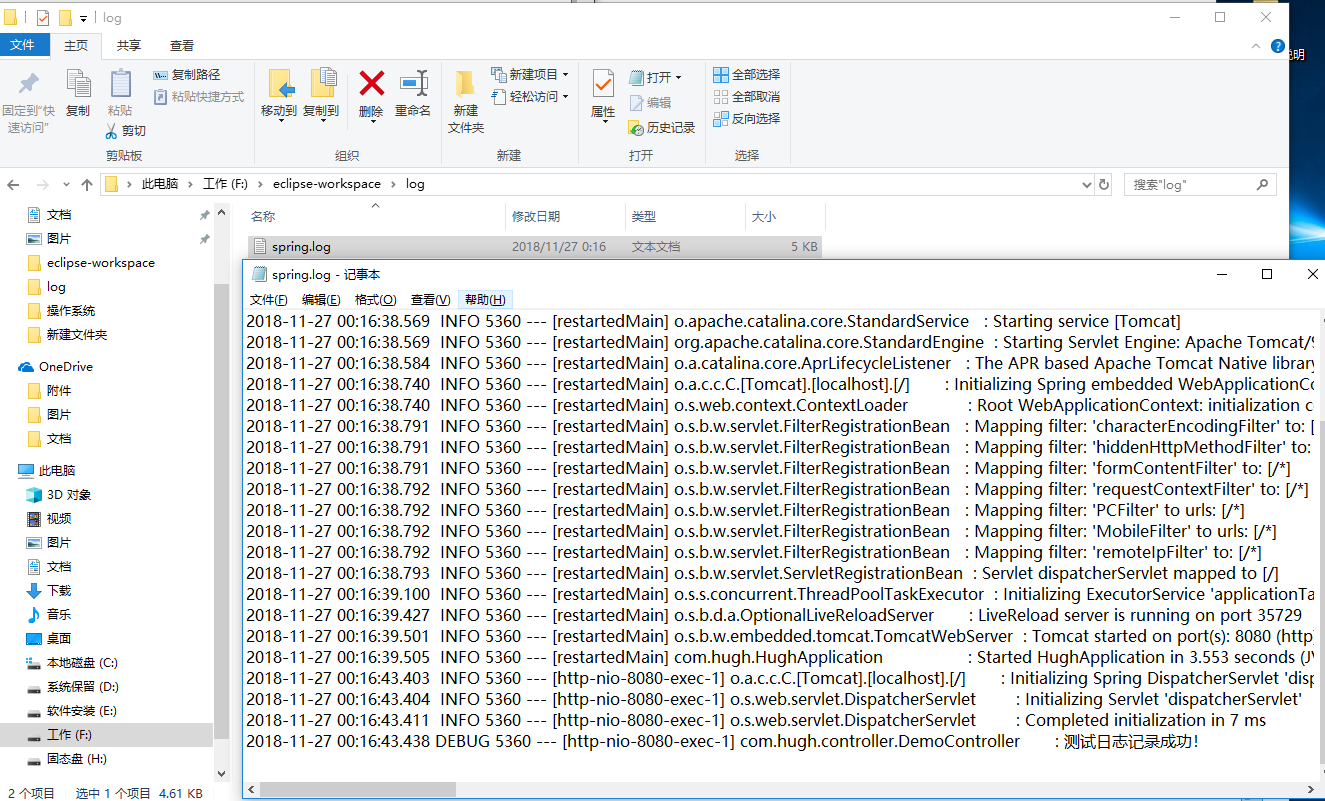Image resolution: width=1325 pixels, height=801 pixels.
Task: Create a New Folder from ribbon
Action: 466,101
